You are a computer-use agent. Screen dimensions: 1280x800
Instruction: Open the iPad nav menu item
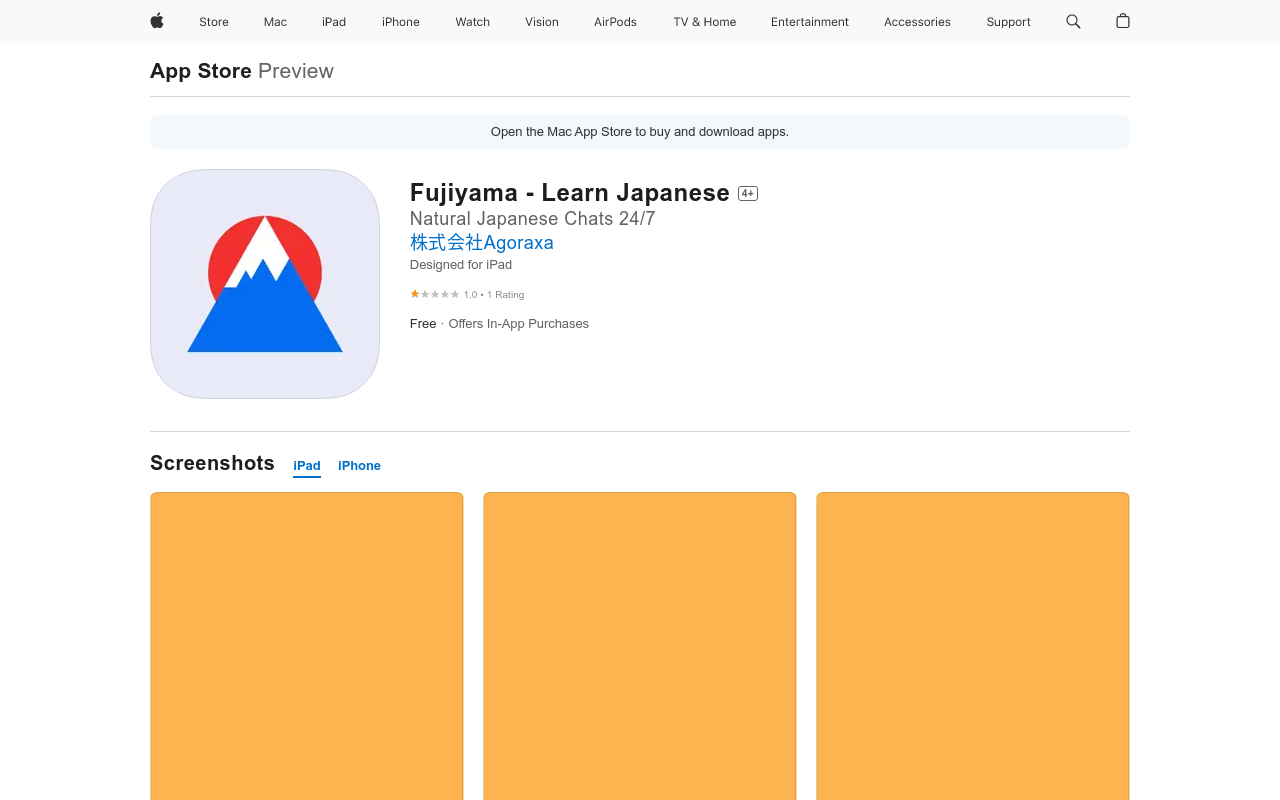tap(334, 22)
